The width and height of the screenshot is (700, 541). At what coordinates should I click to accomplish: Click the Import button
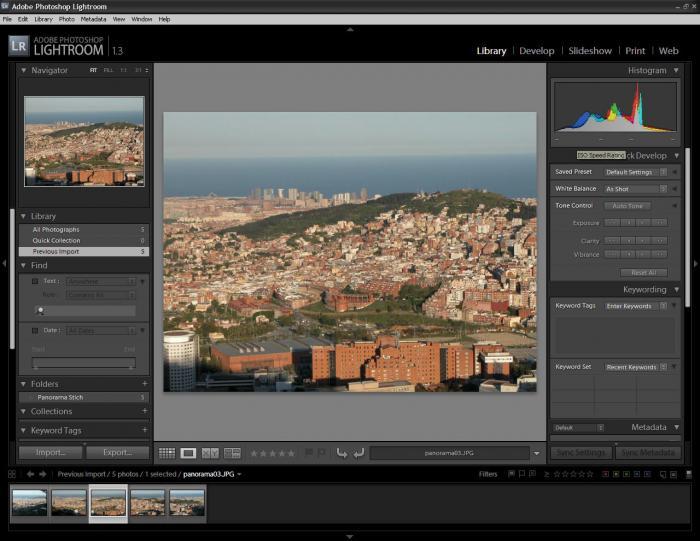50,452
